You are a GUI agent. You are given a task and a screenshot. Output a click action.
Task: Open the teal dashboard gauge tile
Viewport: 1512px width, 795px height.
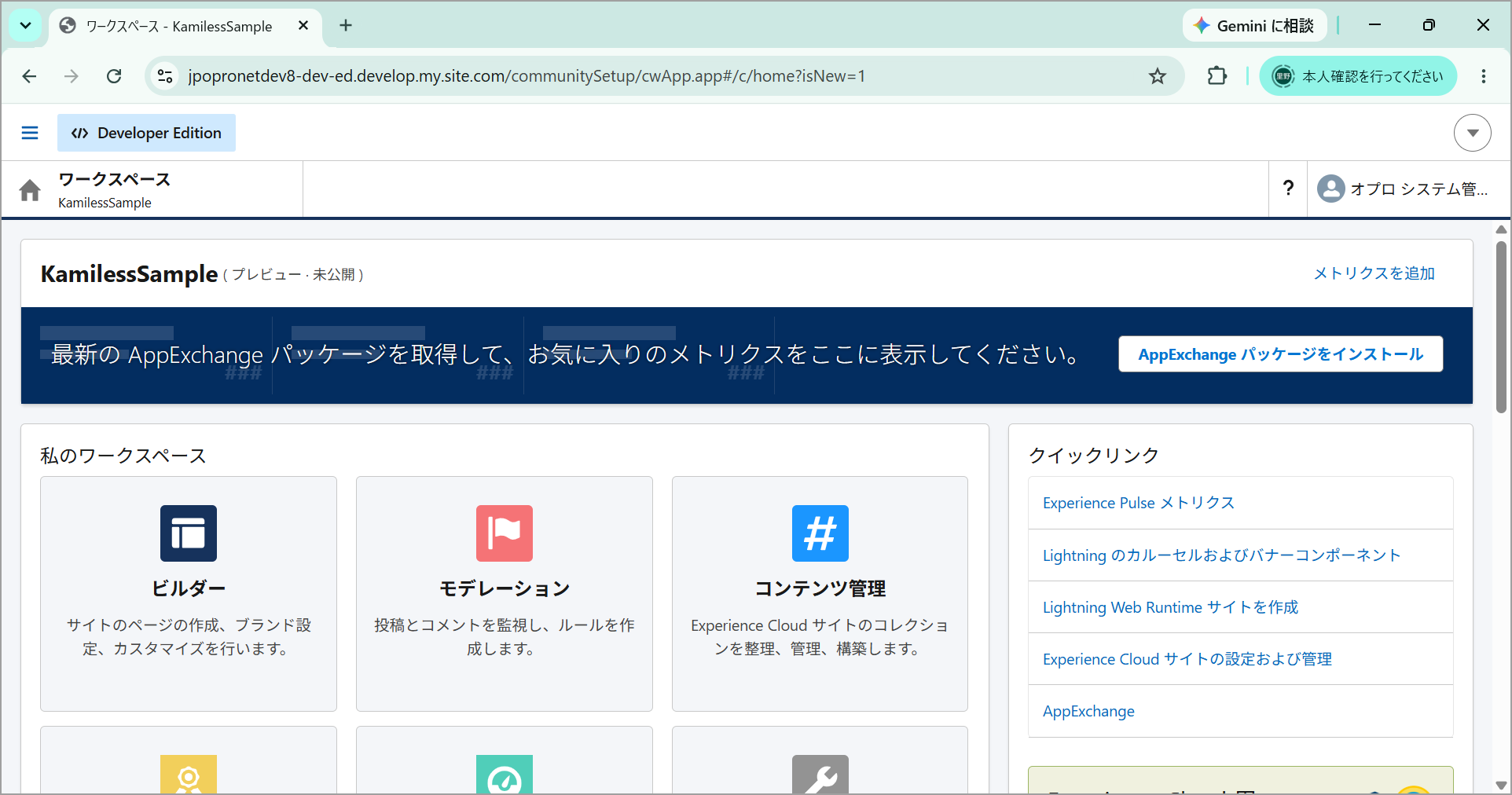pos(505,775)
